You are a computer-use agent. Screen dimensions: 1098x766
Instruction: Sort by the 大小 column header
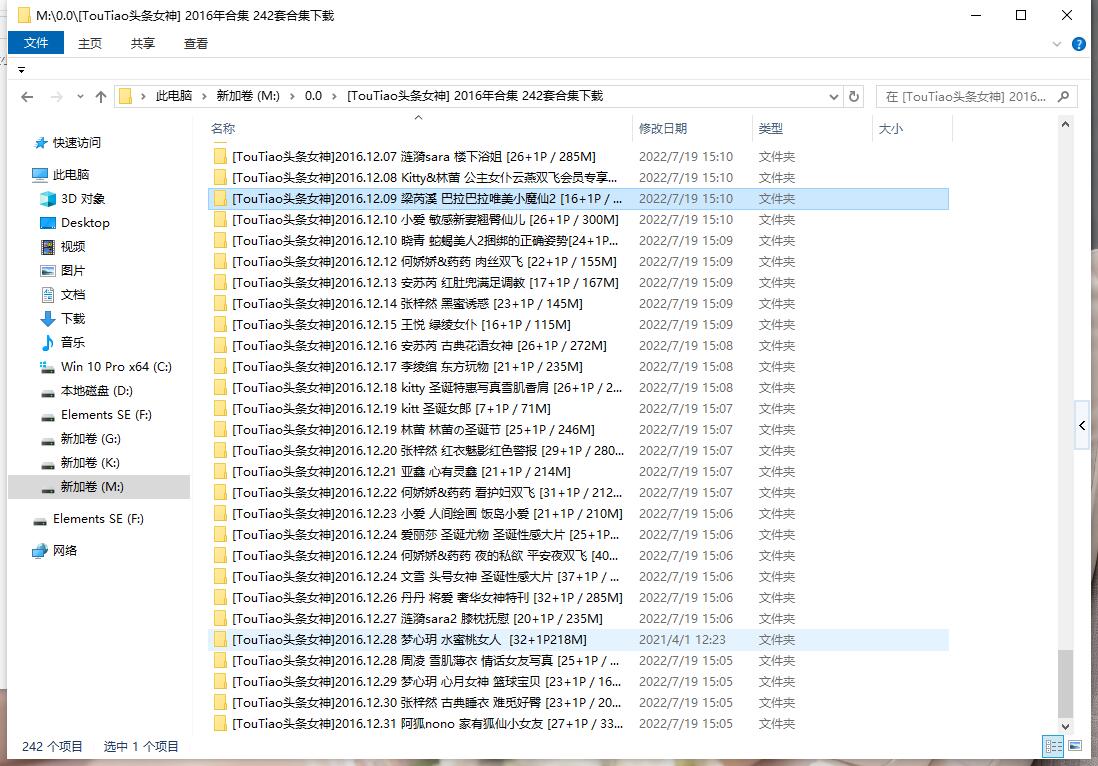(x=891, y=128)
